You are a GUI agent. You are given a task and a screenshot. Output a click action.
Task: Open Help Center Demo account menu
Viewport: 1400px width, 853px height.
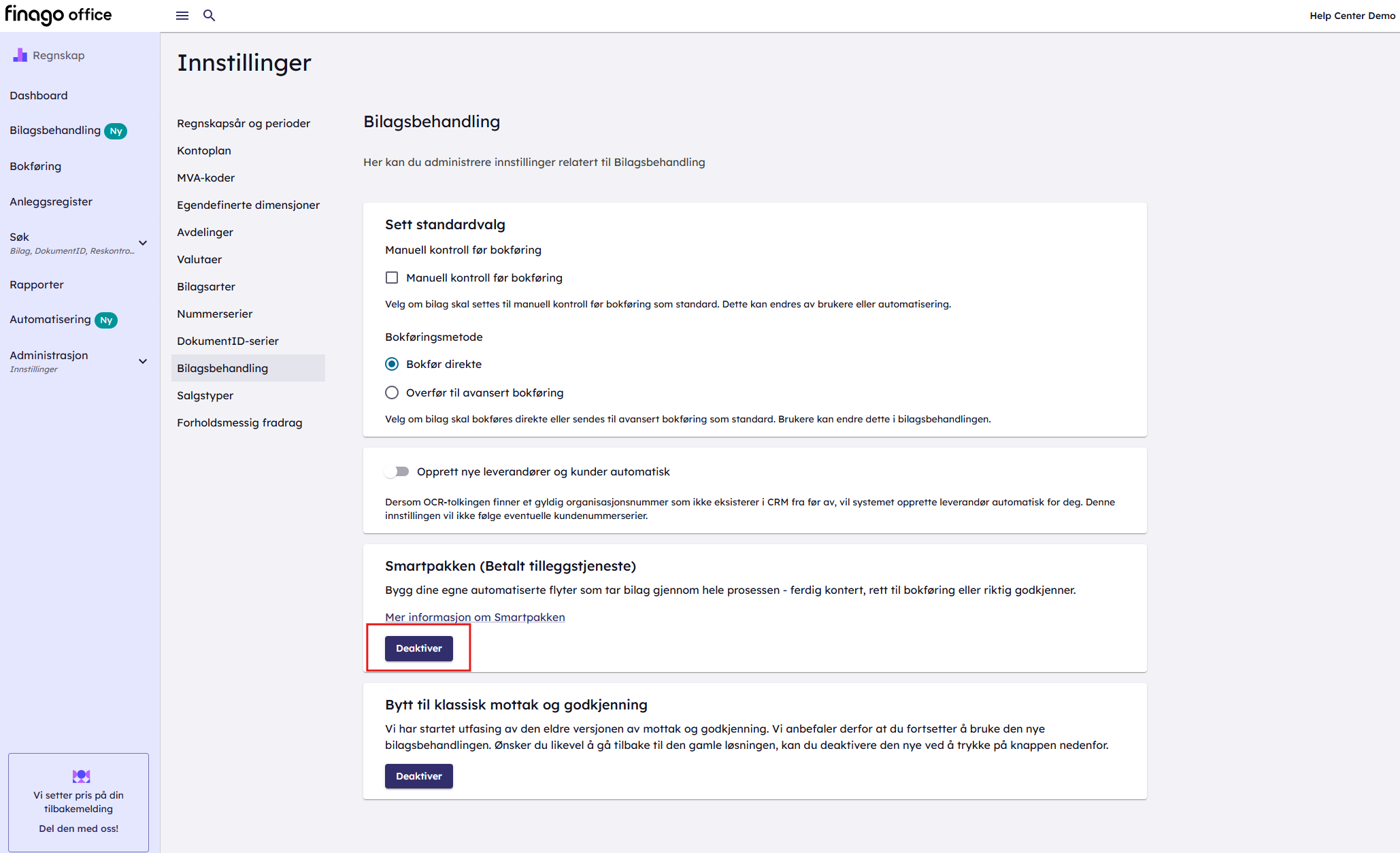pyautogui.click(x=1352, y=16)
